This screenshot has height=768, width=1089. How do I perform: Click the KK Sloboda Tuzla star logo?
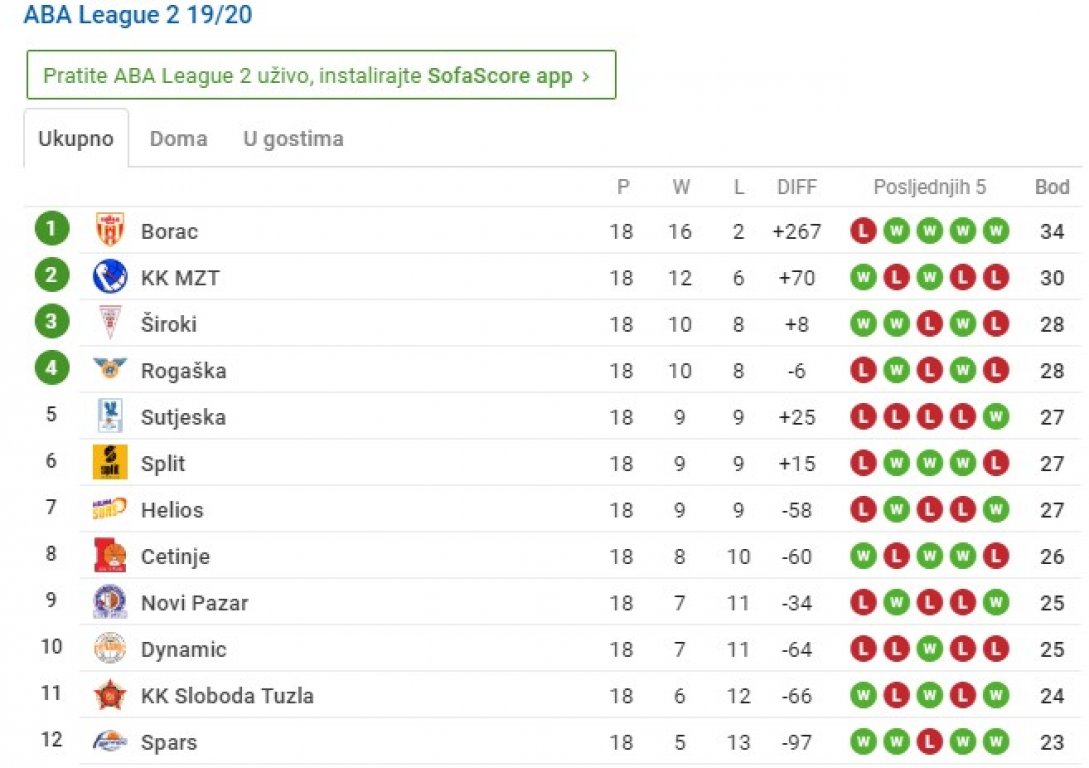(110, 694)
